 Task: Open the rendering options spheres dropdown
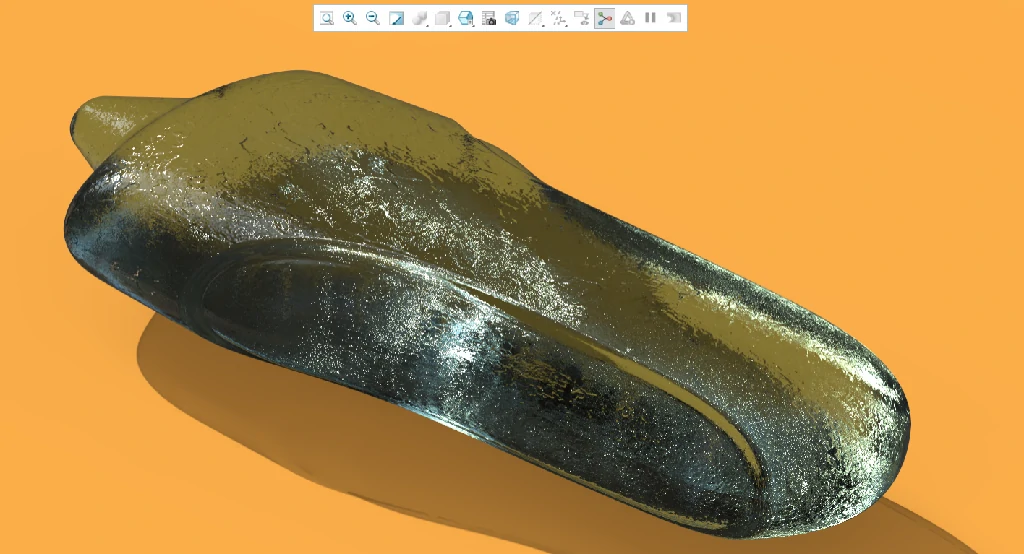pyautogui.click(x=420, y=18)
